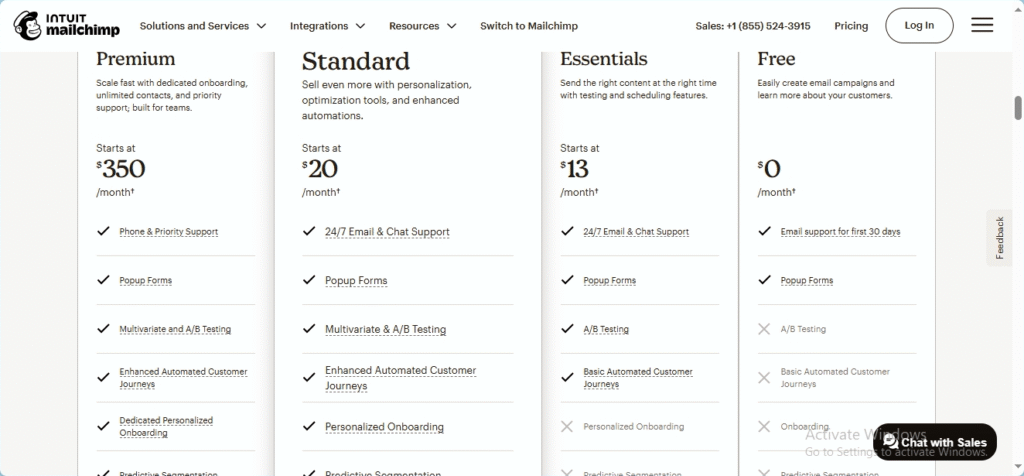The image size is (1024, 476).
Task: Expand the Solutions and Services dropdown
Action: coord(203,26)
